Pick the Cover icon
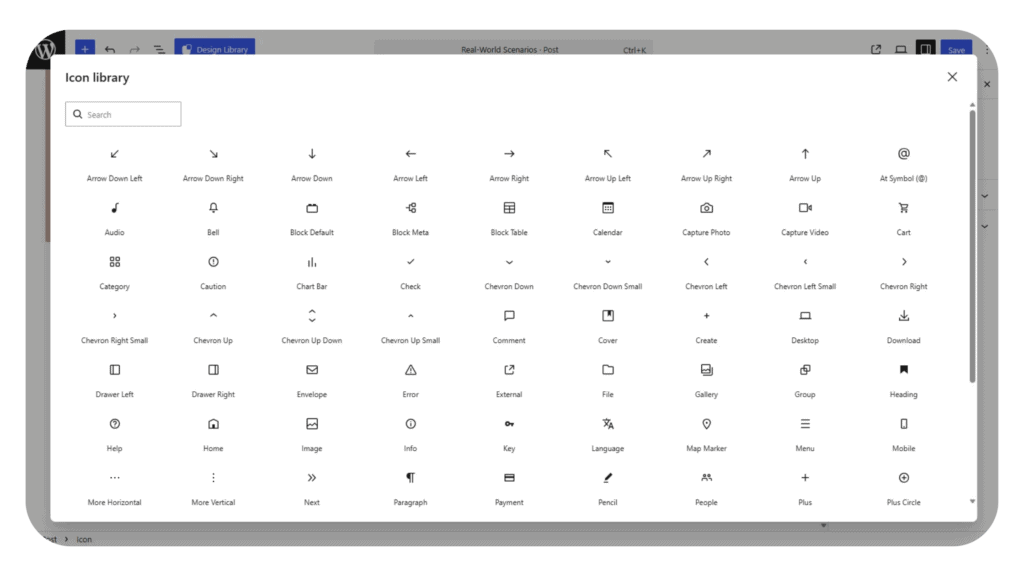Screen dimensions: 1024x576 (607, 316)
